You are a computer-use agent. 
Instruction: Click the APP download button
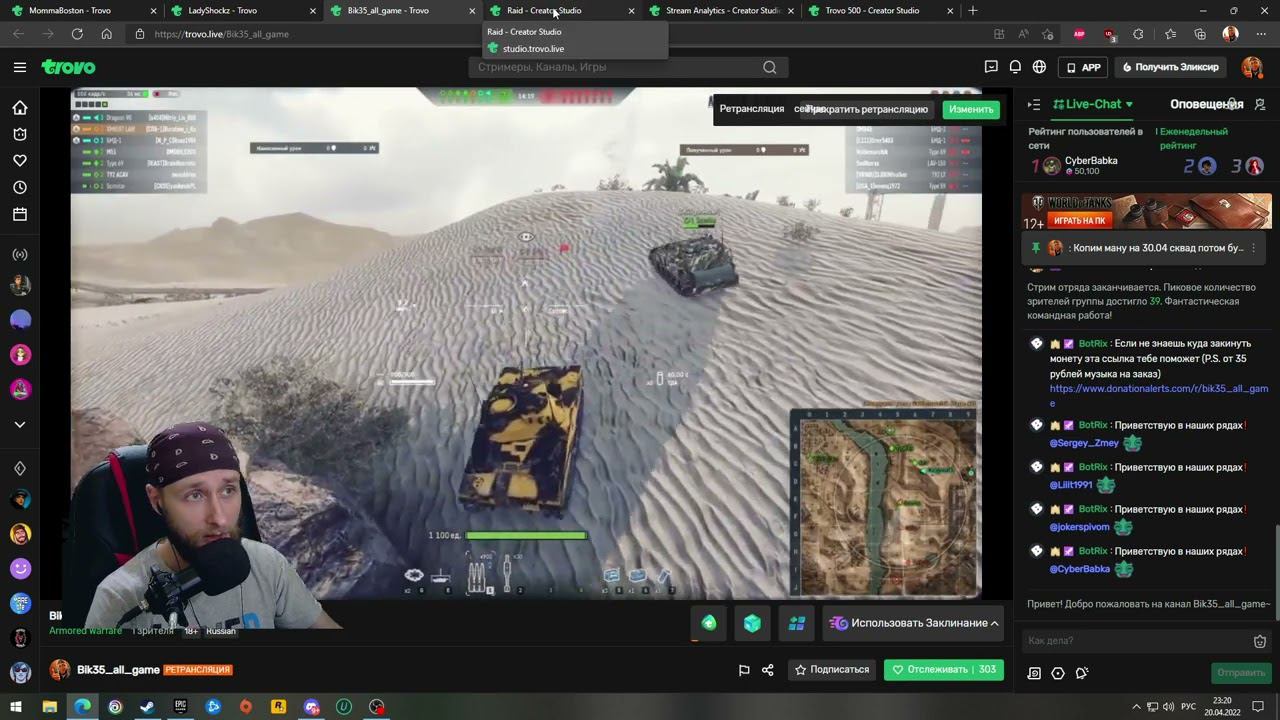(x=1083, y=67)
